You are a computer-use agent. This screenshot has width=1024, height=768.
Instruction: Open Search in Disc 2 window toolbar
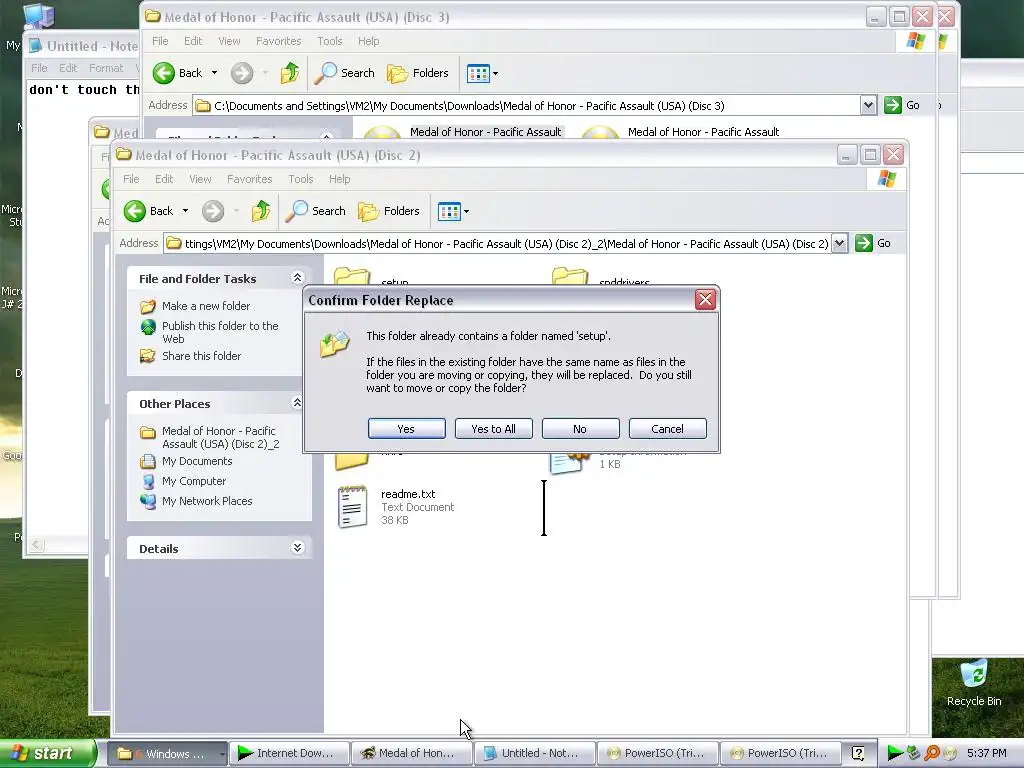(x=316, y=211)
